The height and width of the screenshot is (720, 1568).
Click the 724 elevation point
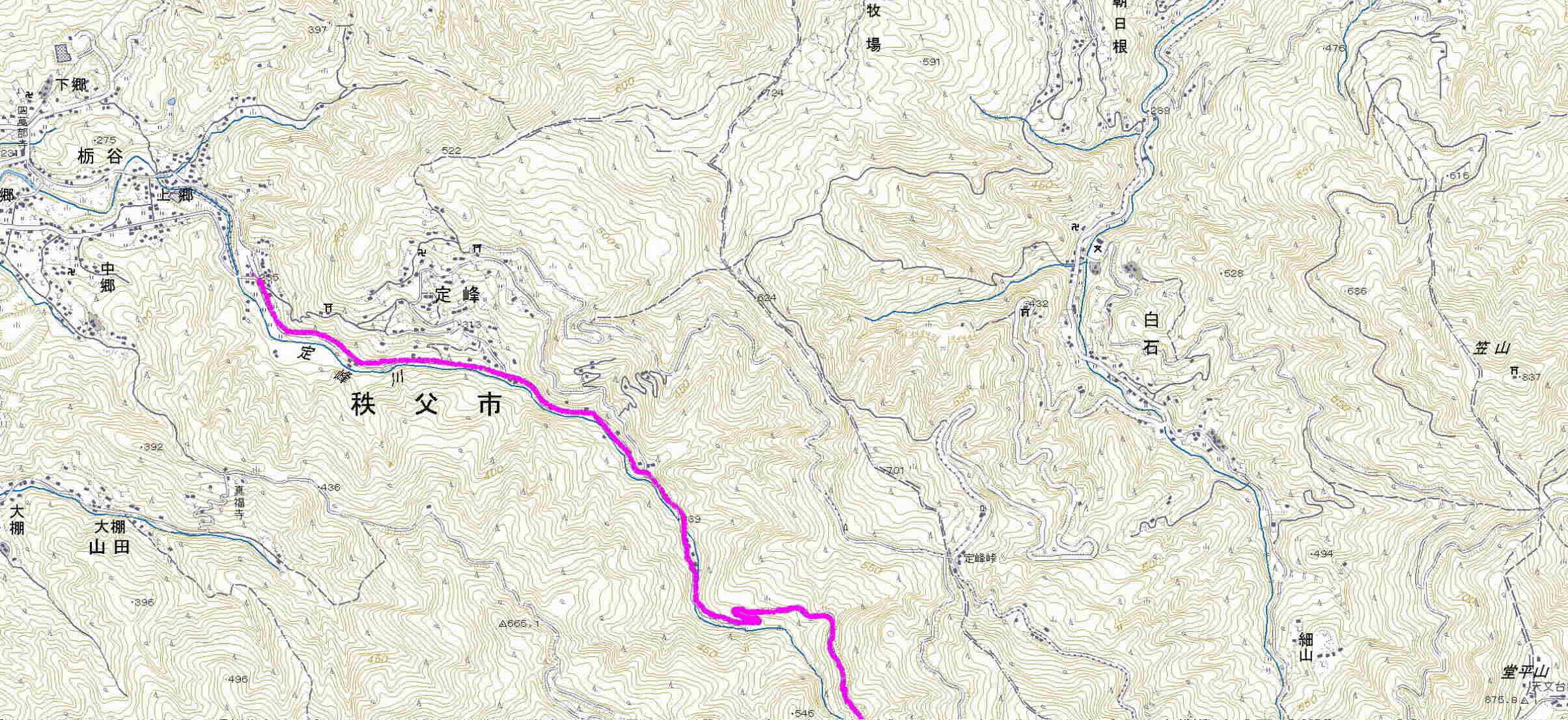774,93
